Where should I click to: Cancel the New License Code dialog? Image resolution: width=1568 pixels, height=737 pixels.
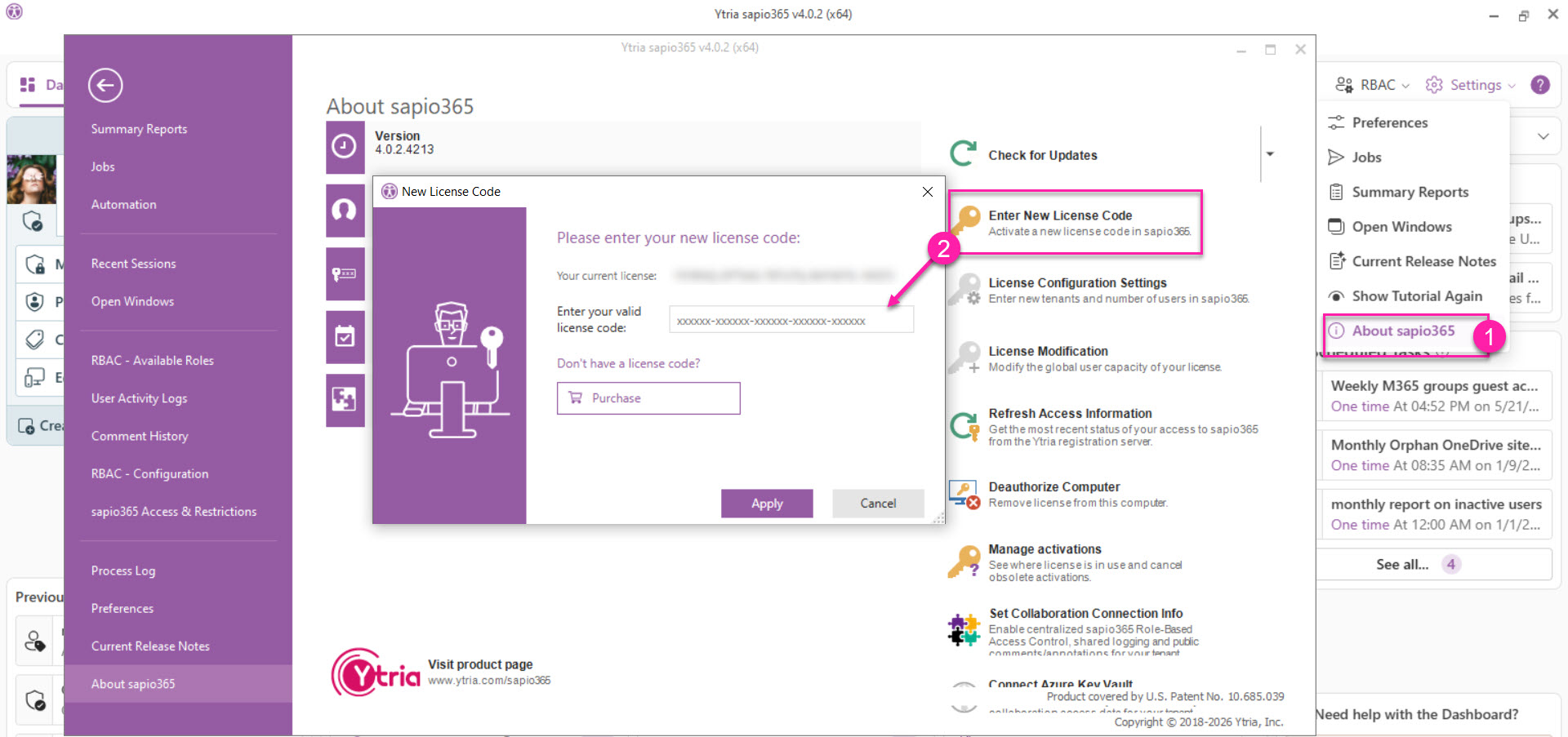click(878, 504)
